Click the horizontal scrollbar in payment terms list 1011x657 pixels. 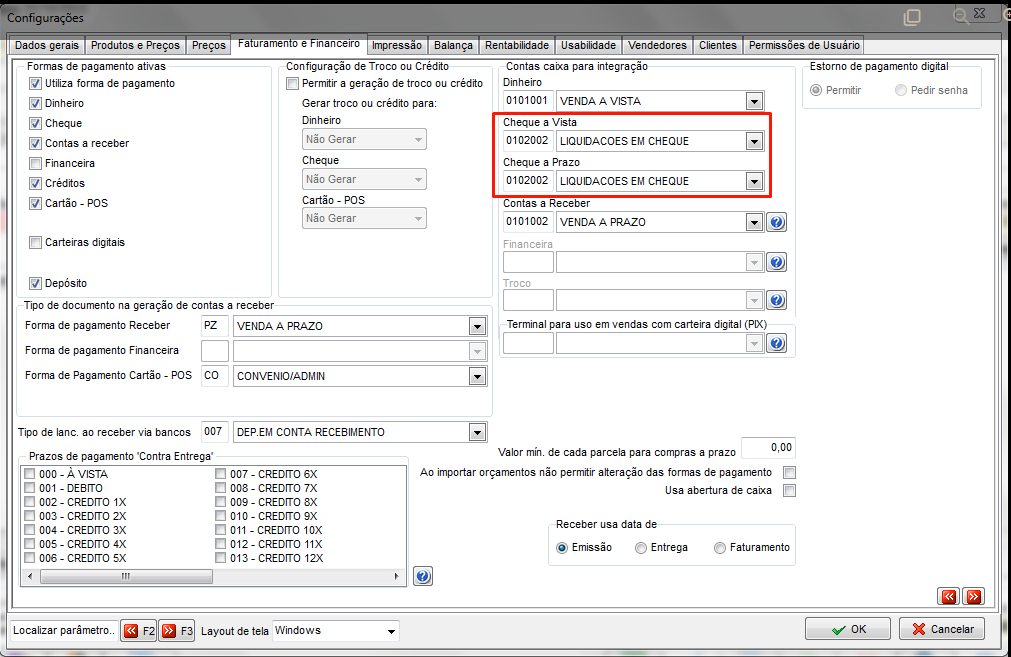pyautogui.click(x=213, y=576)
